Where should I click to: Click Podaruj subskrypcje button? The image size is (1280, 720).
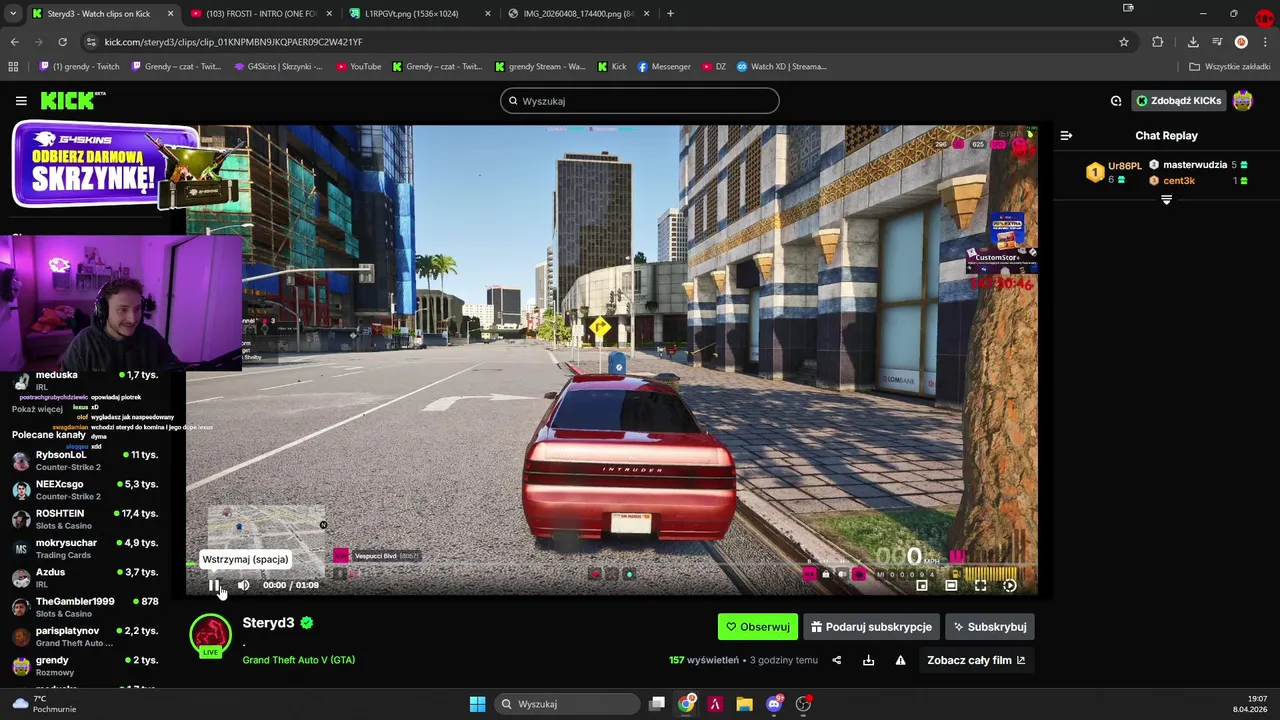pos(871,627)
